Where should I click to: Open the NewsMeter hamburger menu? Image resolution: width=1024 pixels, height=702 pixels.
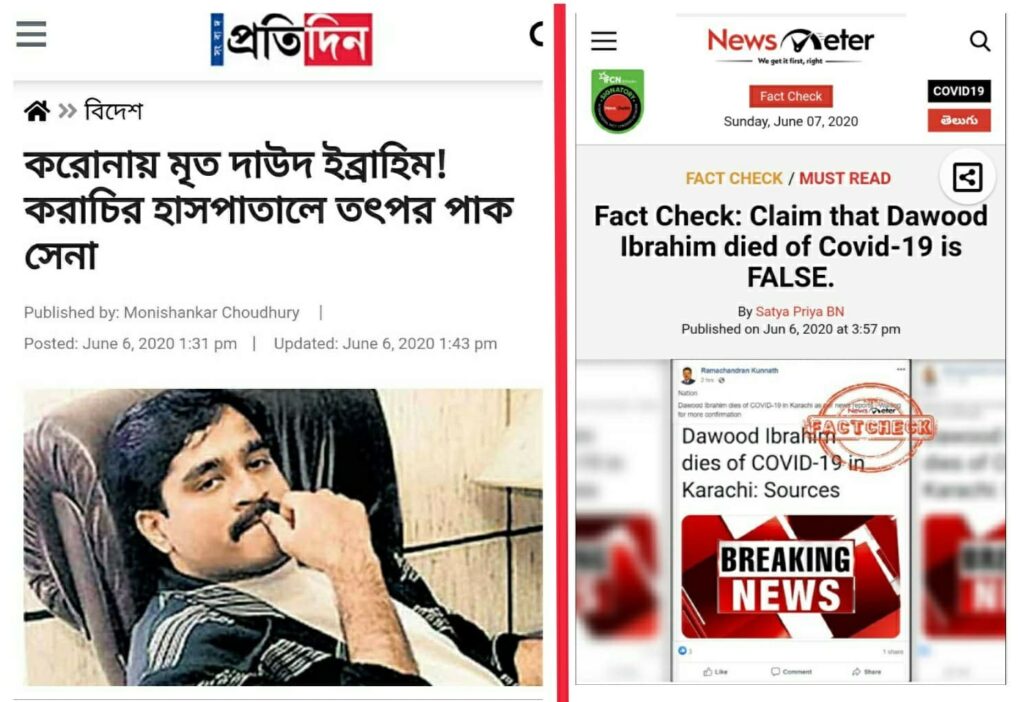coord(604,41)
